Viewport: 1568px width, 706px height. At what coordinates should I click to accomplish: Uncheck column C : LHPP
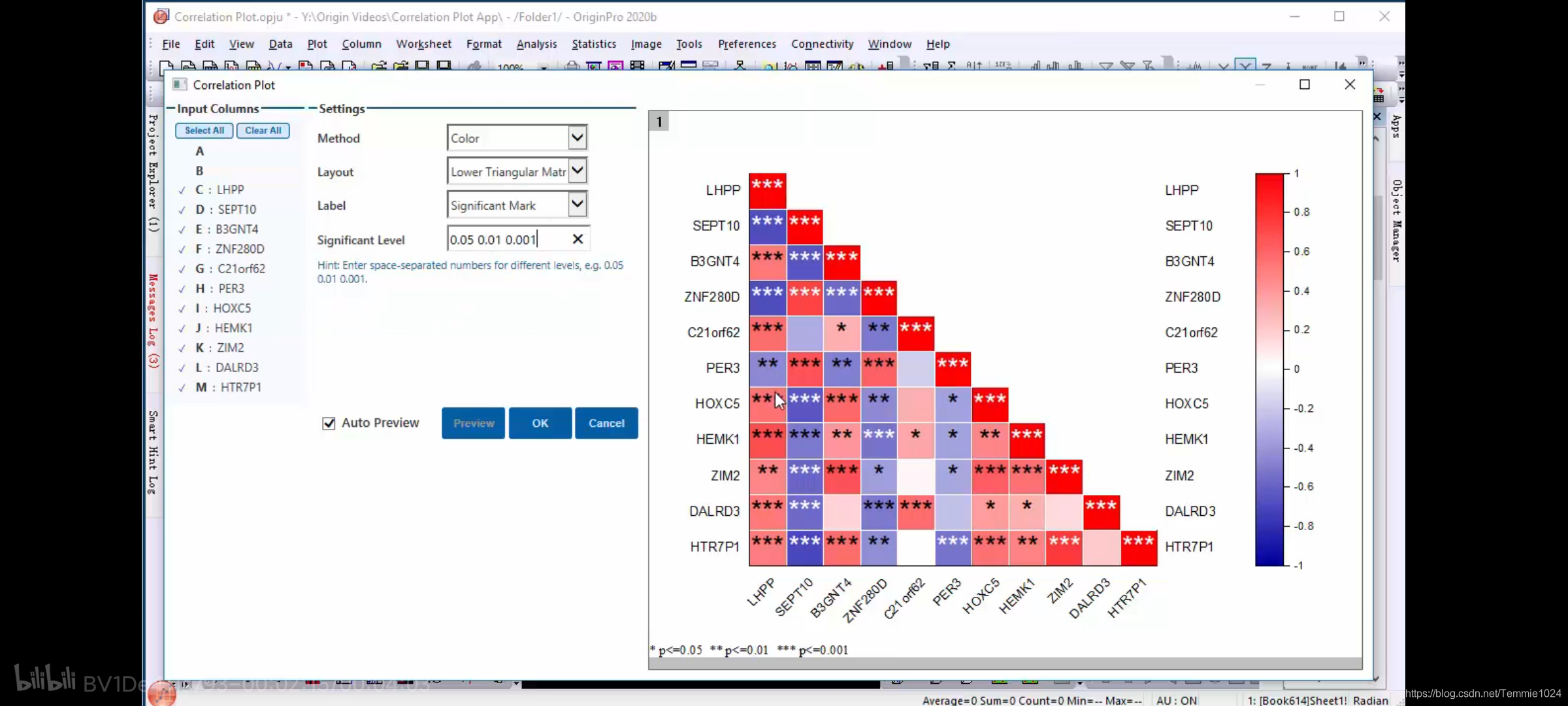point(182,190)
